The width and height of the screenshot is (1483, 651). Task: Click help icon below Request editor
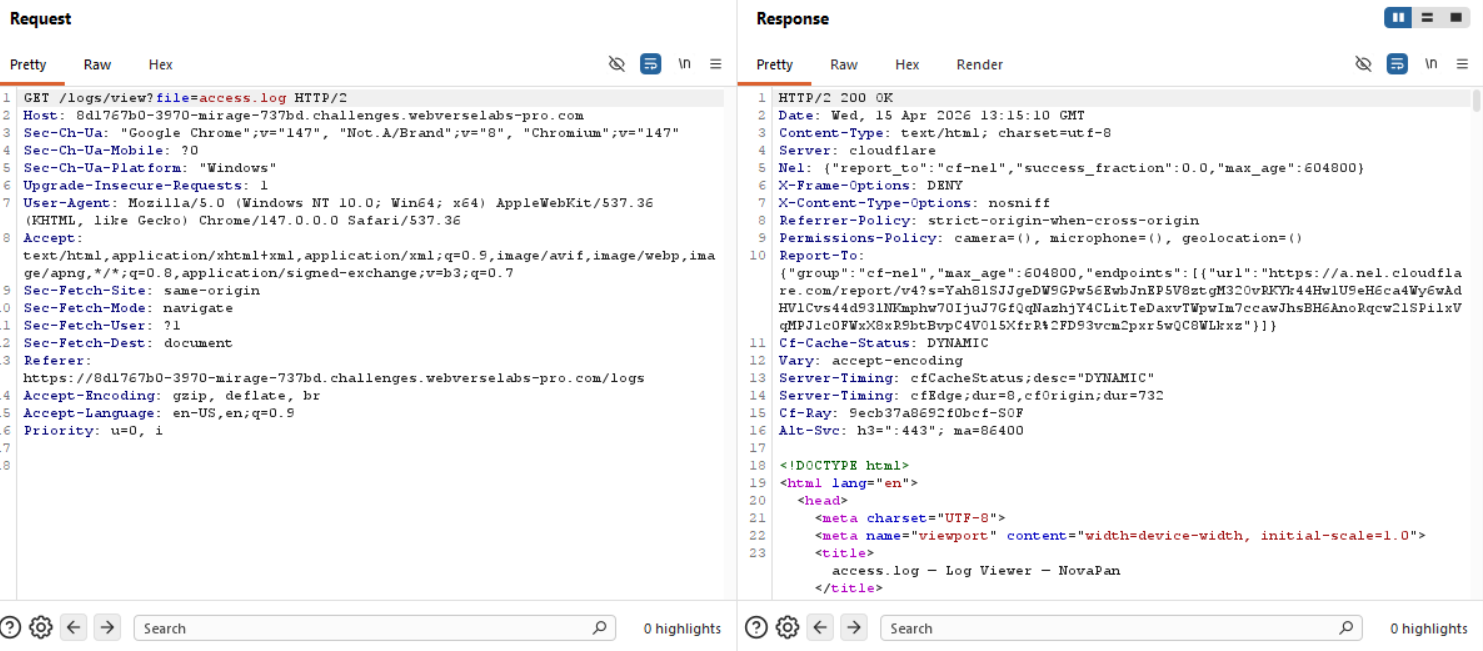pyautogui.click(x=11, y=628)
